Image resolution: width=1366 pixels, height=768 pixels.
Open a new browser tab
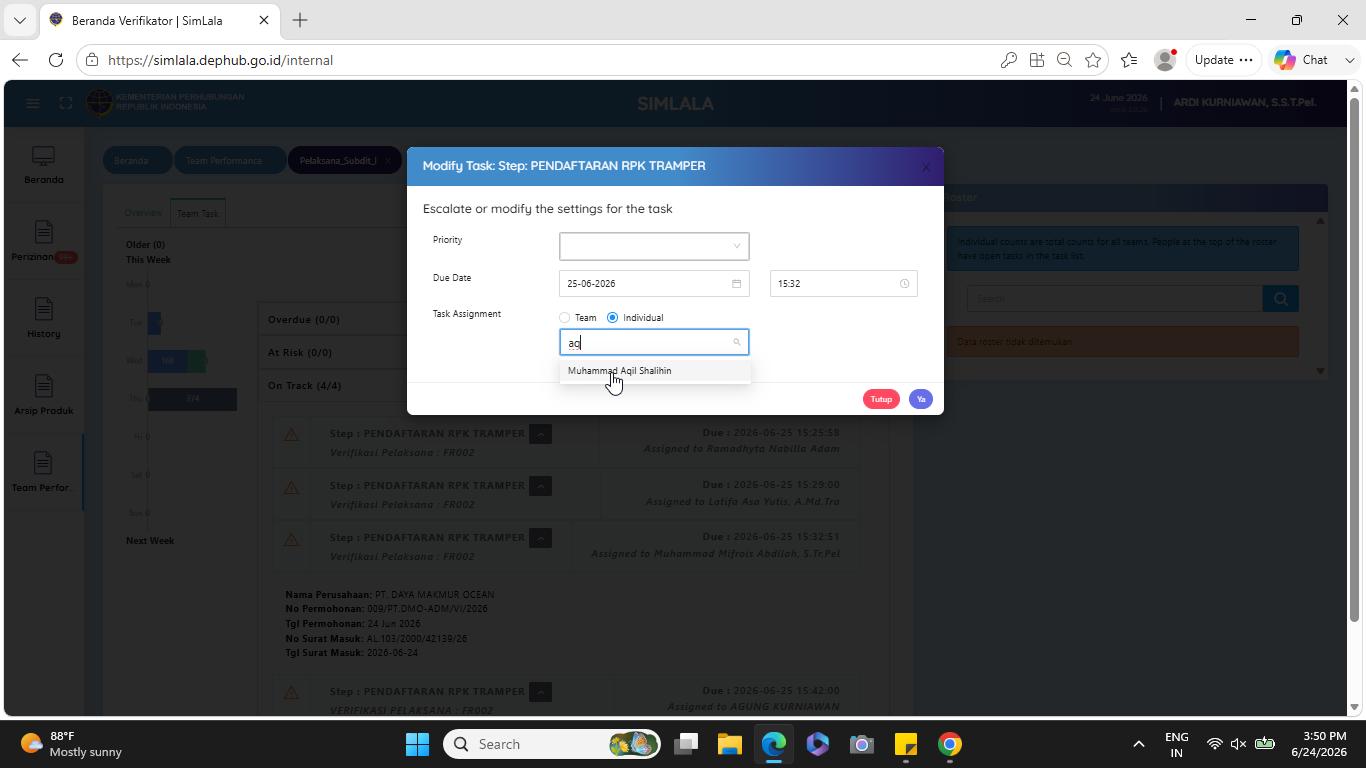click(x=300, y=20)
